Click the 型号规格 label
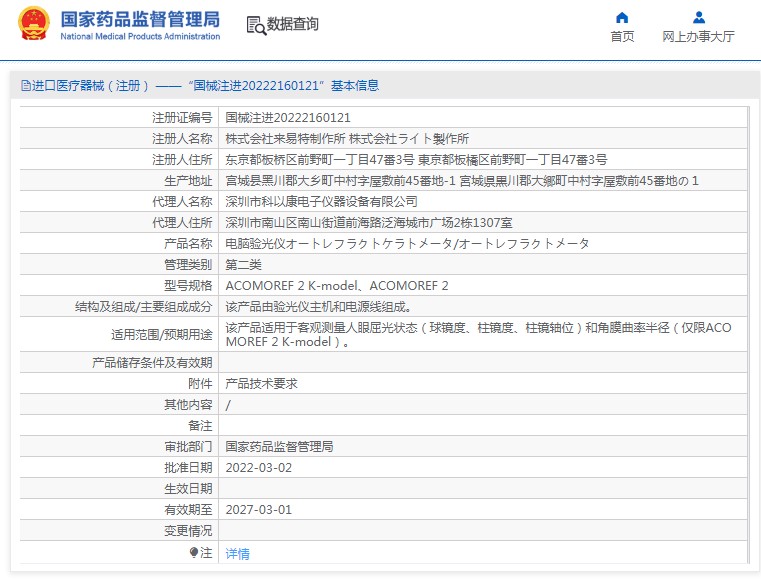The width and height of the screenshot is (761, 581). tap(188, 285)
